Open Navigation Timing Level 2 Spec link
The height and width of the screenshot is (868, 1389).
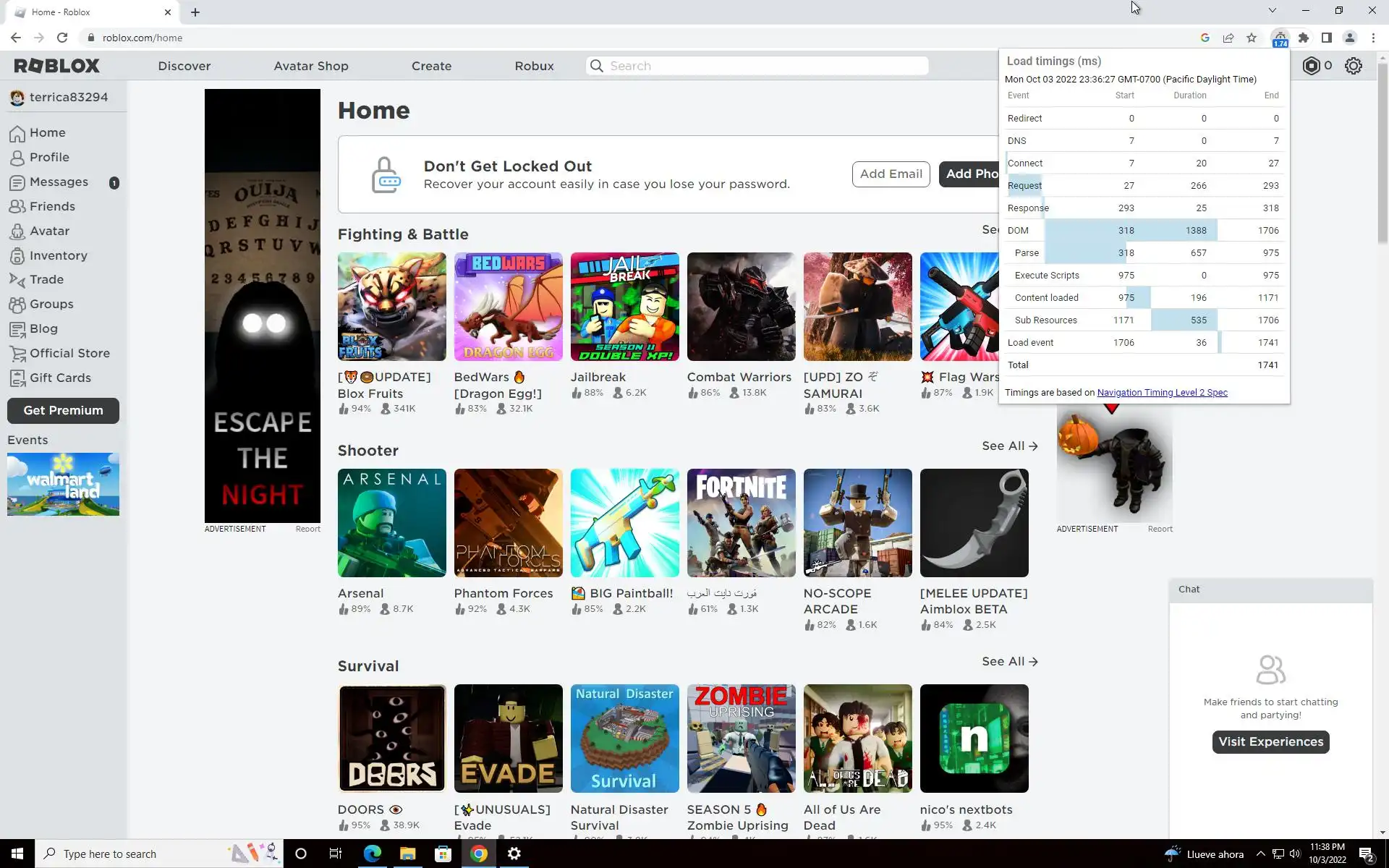pyautogui.click(x=1162, y=393)
